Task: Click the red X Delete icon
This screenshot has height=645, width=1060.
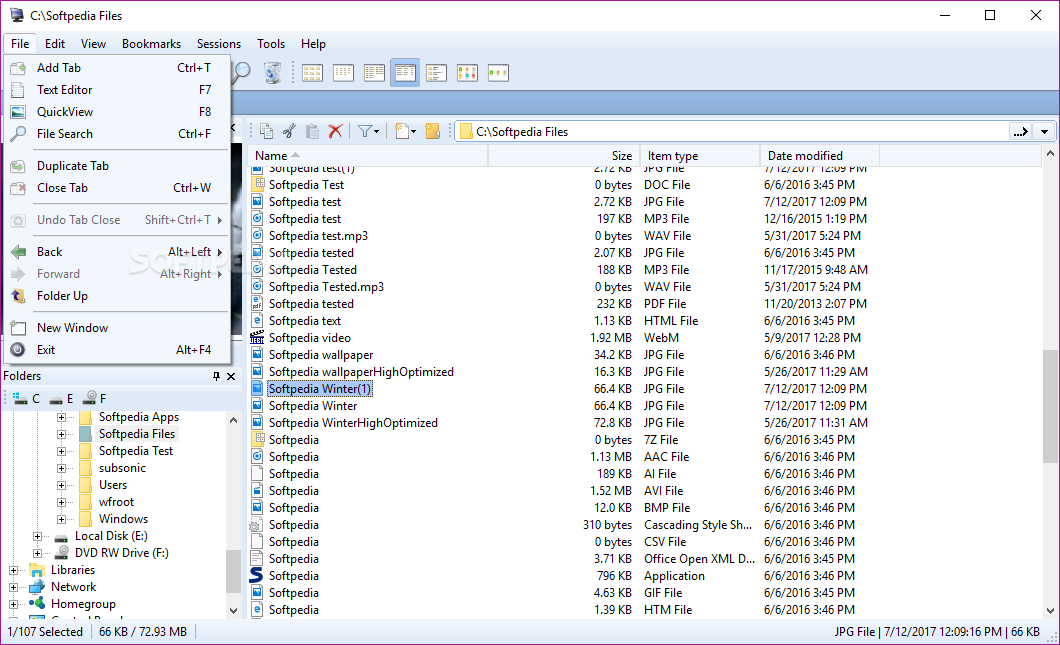Action: 335,131
